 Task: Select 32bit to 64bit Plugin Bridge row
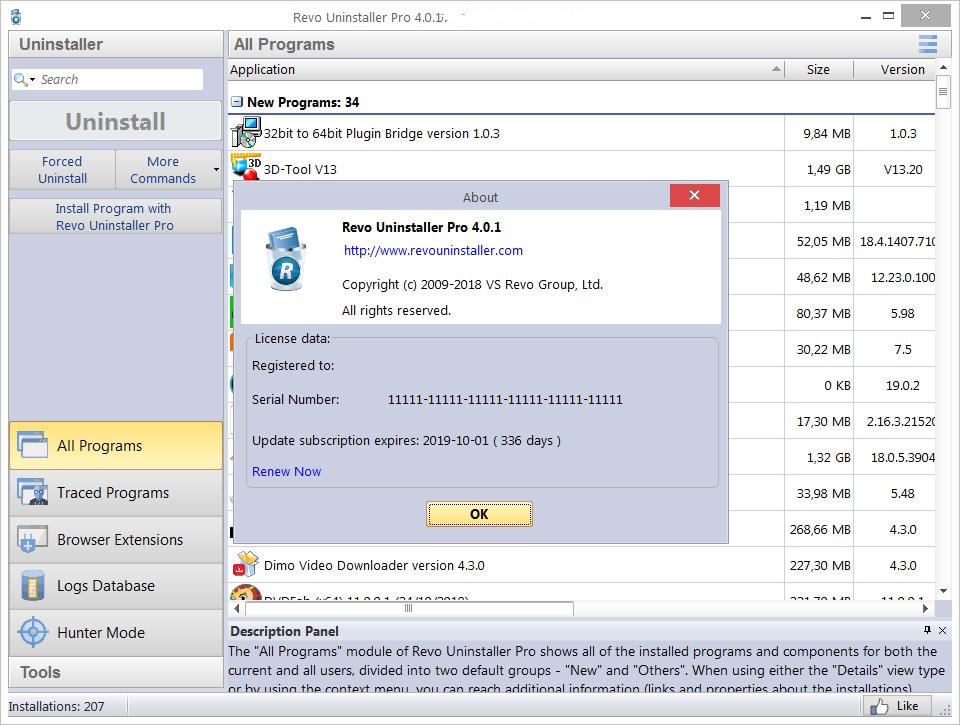[x=582, y=133]
